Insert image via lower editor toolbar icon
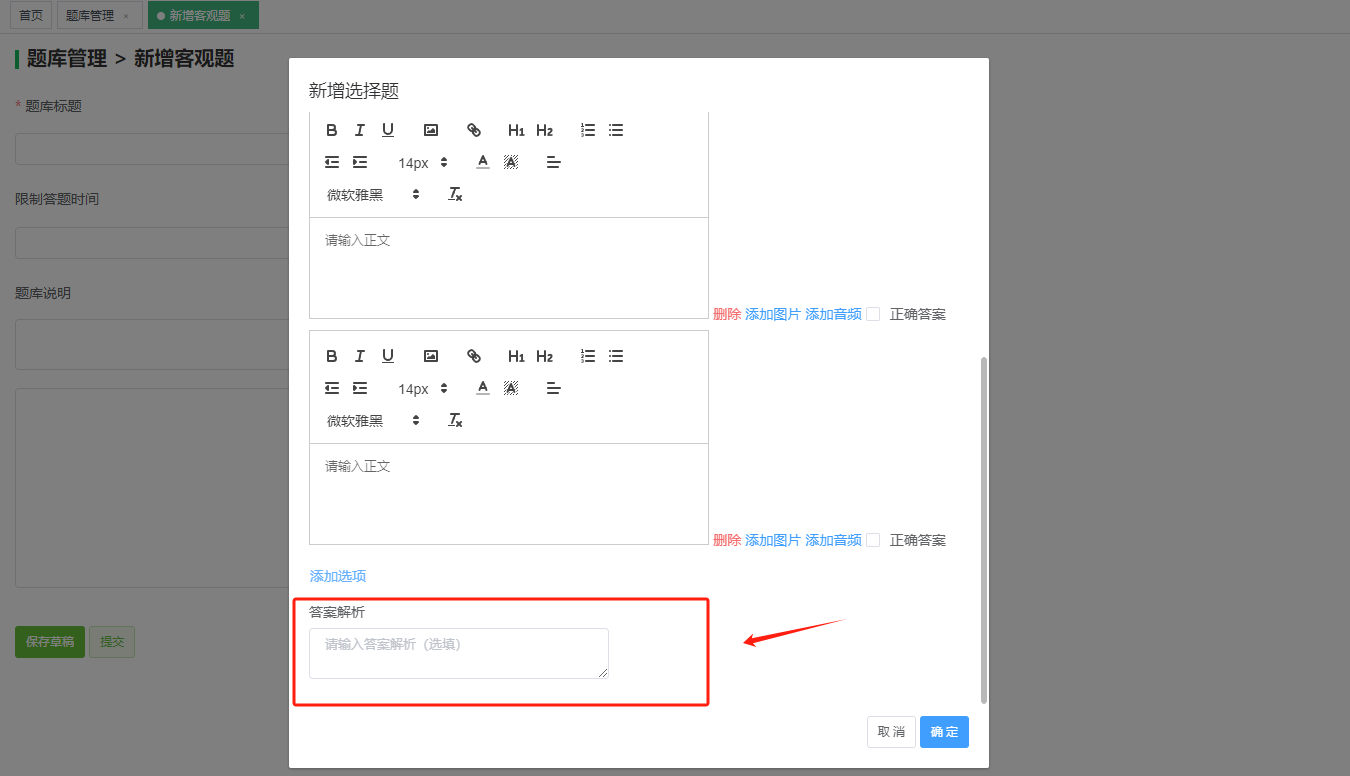Screen dimensions: 1350x776 click(431, 356)
